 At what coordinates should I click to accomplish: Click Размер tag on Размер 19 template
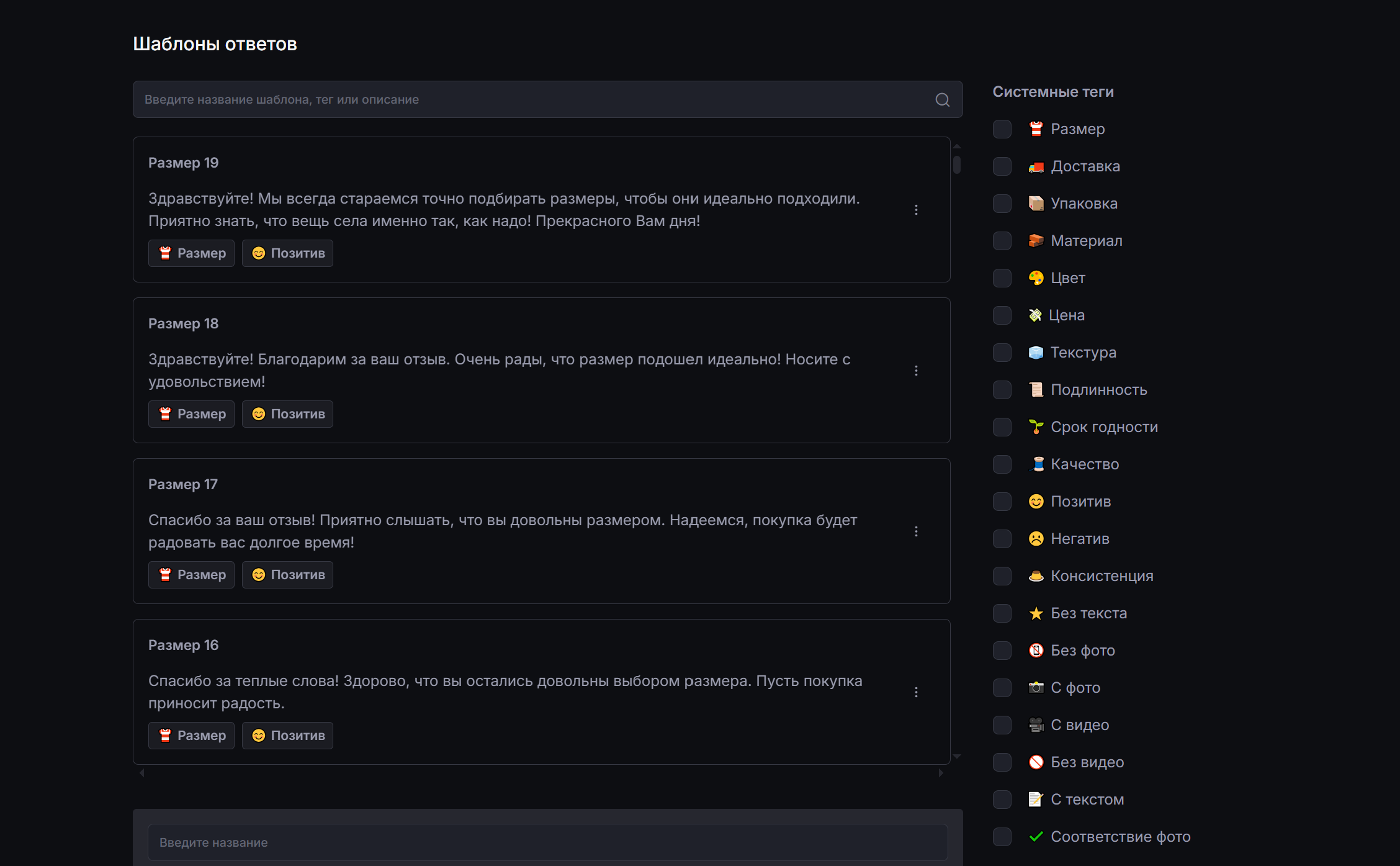(191, 253)
